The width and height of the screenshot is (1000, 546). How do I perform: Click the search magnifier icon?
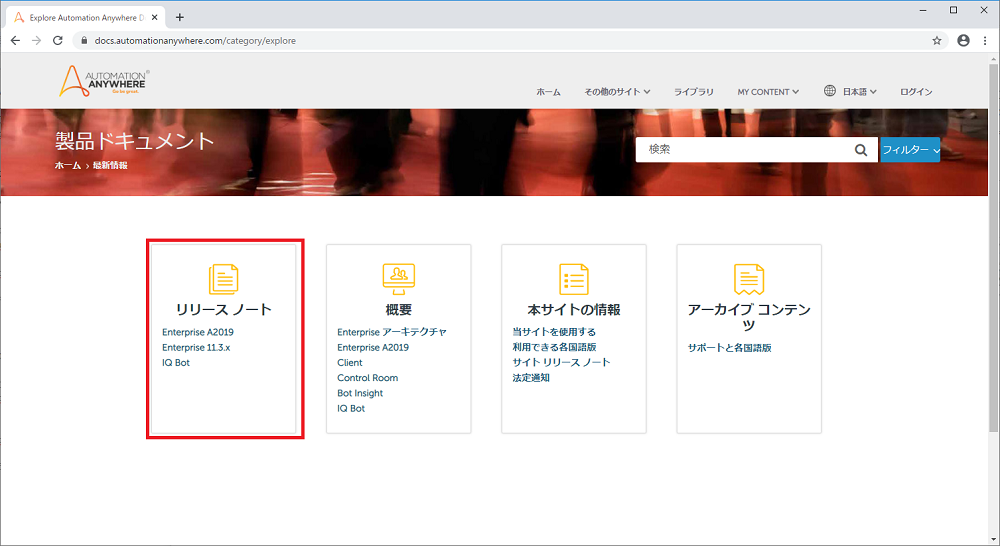click(x=860, y=150)
